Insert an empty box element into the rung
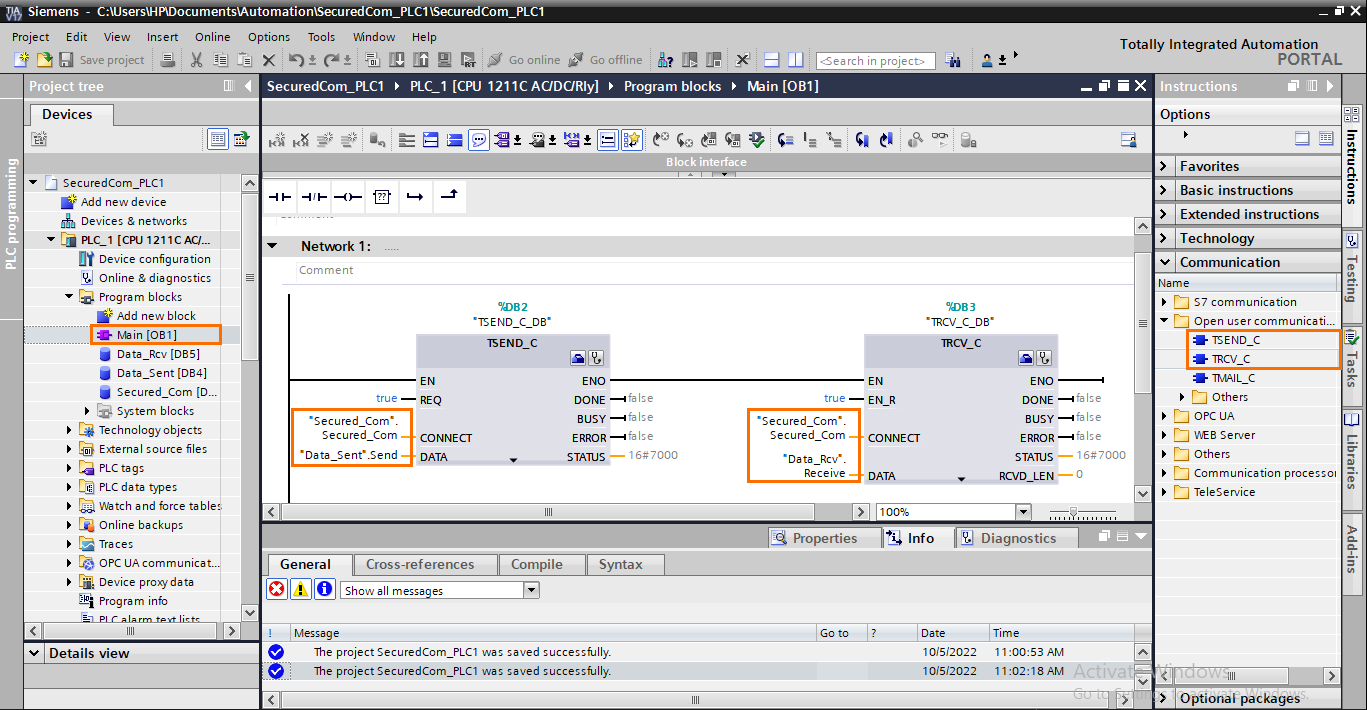This screenshot has height=710, width=1367. pos(381,196)
